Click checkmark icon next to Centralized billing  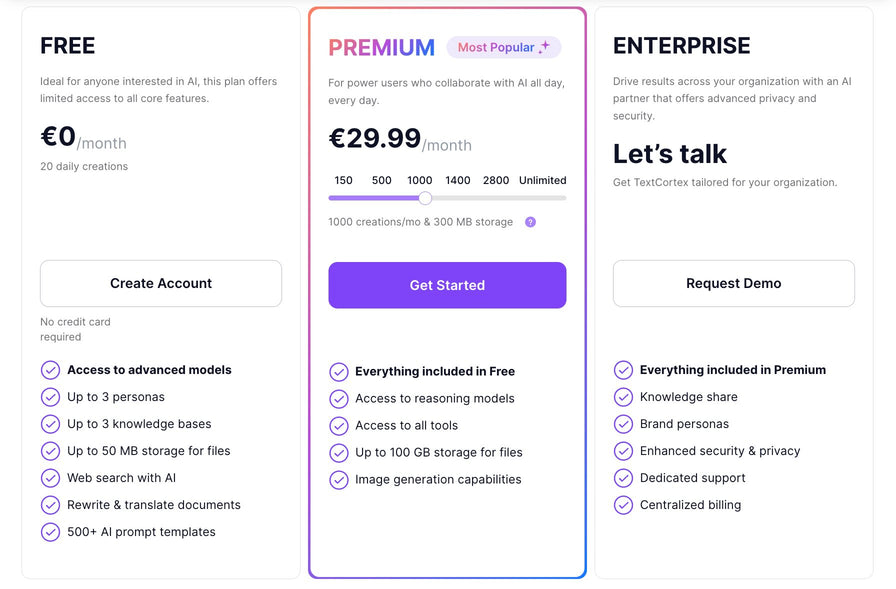[623, 505]
